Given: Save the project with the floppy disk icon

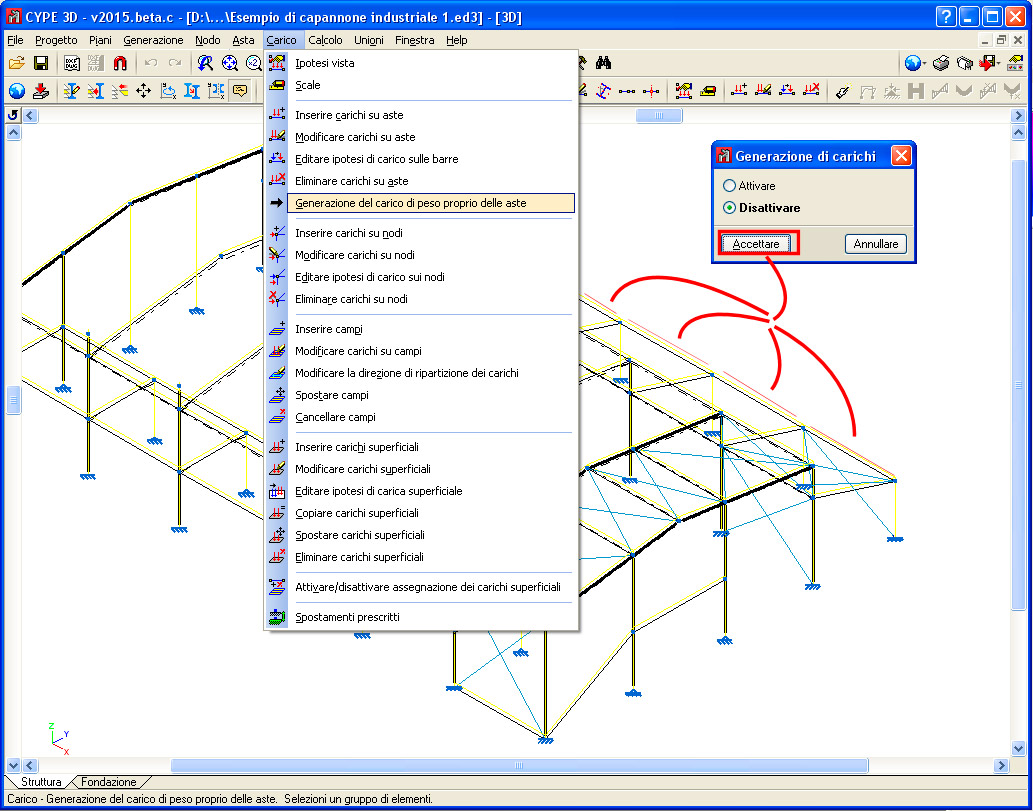Looking at the screenshot, I should [x=41, y=63].
